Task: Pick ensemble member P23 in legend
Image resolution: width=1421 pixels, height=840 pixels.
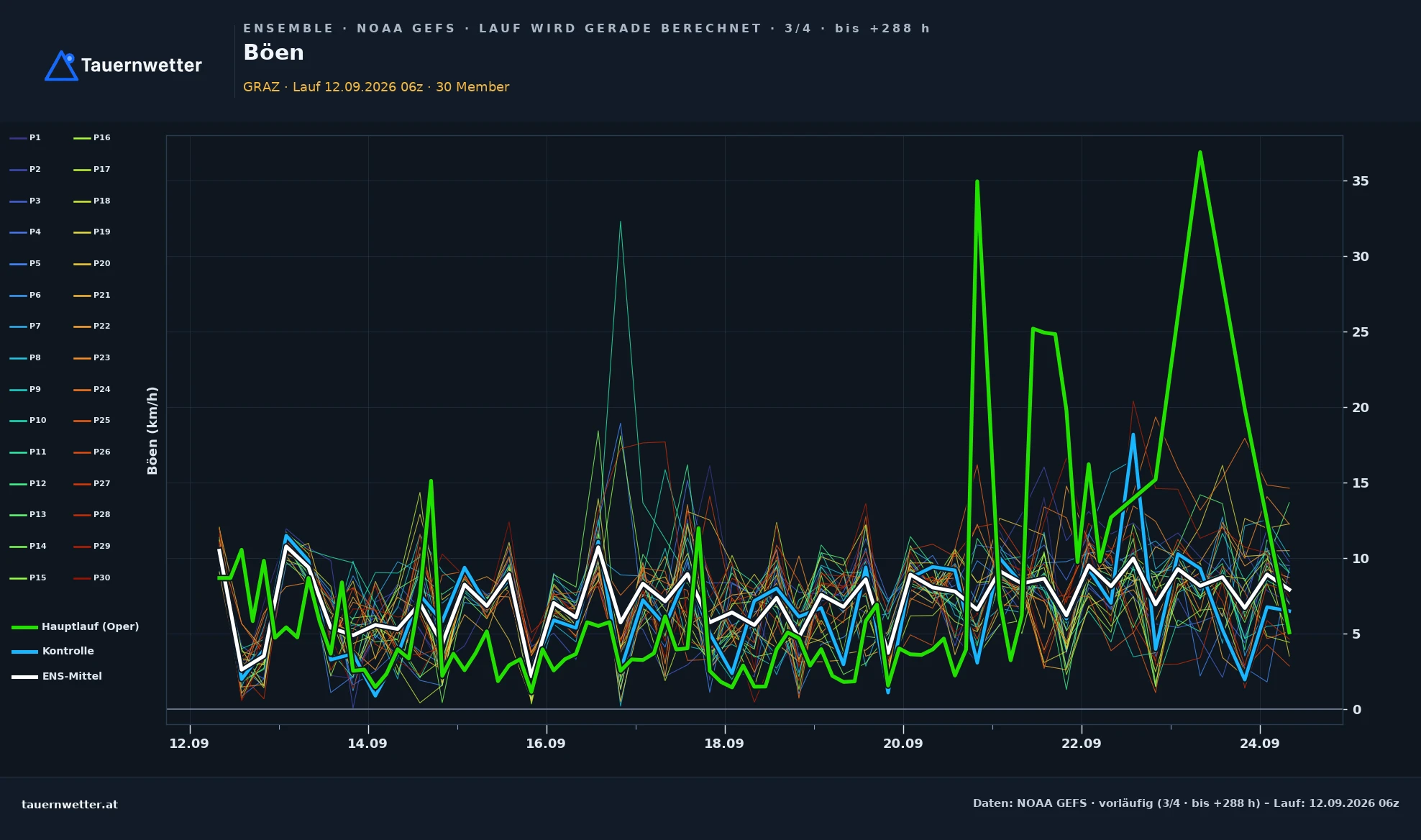Action: 92,357
